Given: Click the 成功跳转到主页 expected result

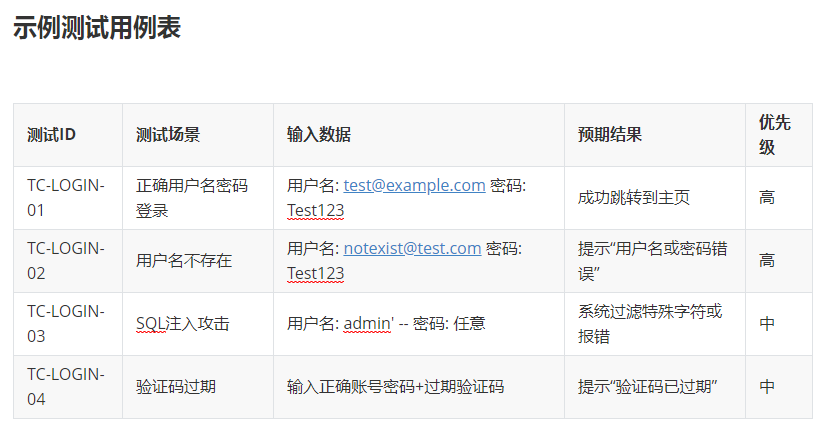Looking at the screenshot, I should 655,198.
